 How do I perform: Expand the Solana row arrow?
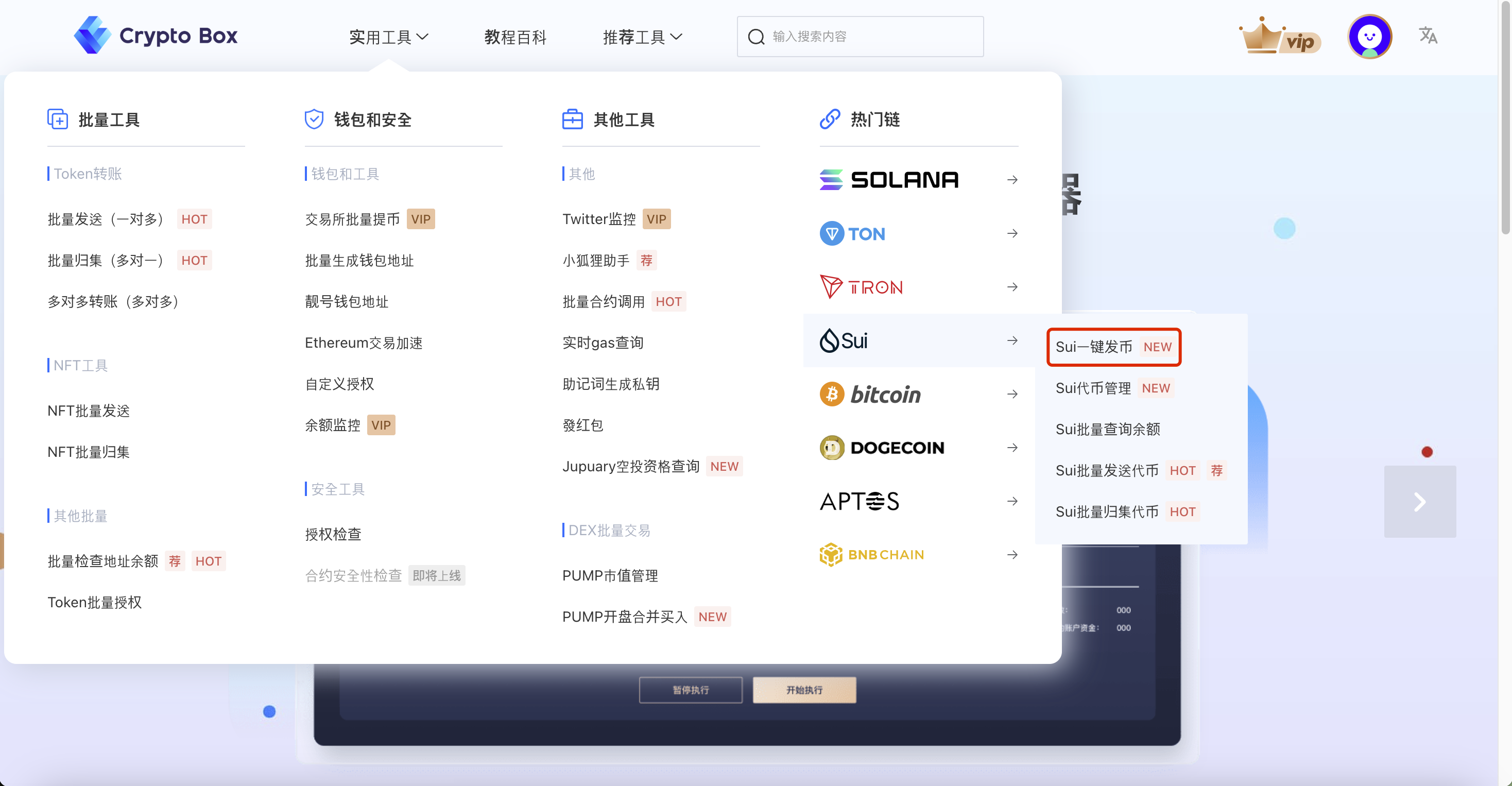1012,180
